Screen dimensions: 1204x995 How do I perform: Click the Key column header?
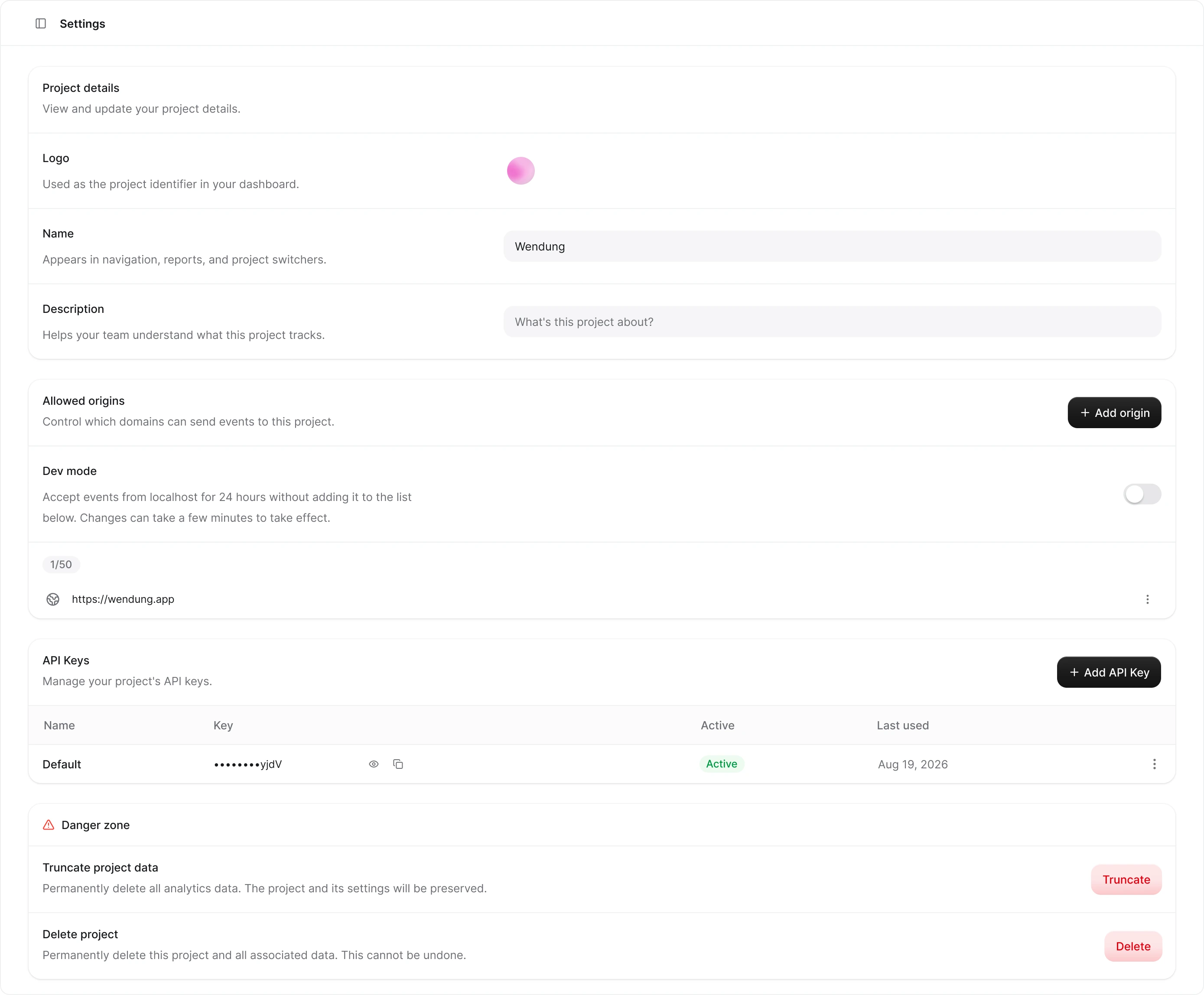coord(223,725)
